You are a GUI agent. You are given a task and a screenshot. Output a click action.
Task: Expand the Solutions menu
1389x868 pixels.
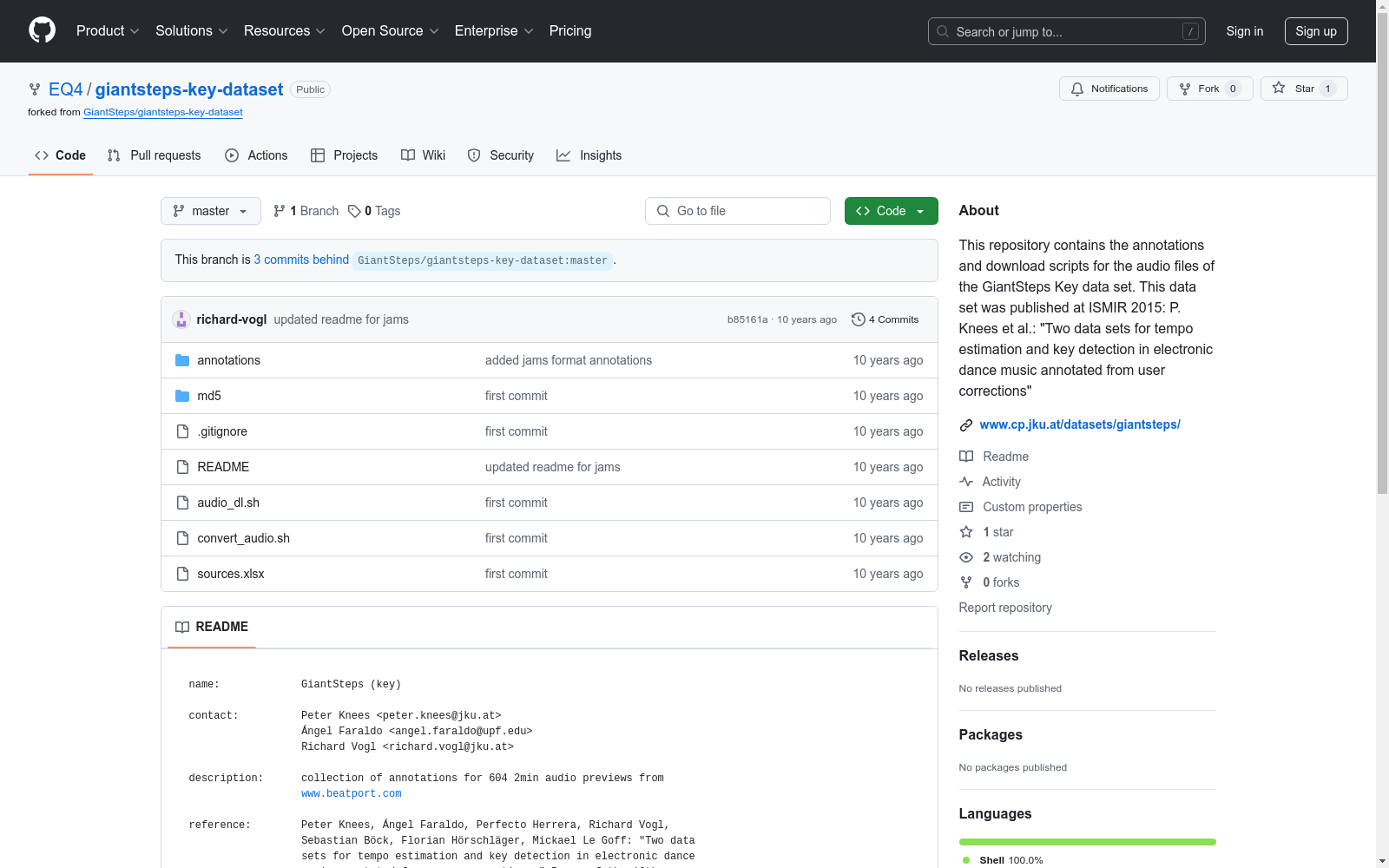pos(192,31)
